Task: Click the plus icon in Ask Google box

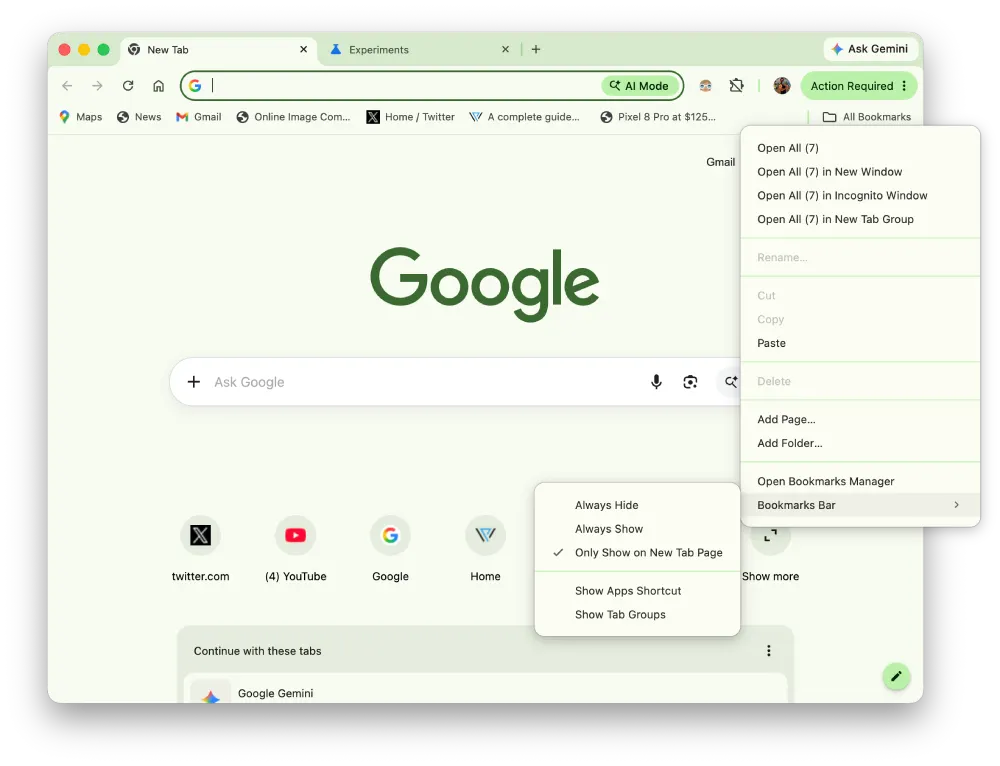Action: click(193, 381)
